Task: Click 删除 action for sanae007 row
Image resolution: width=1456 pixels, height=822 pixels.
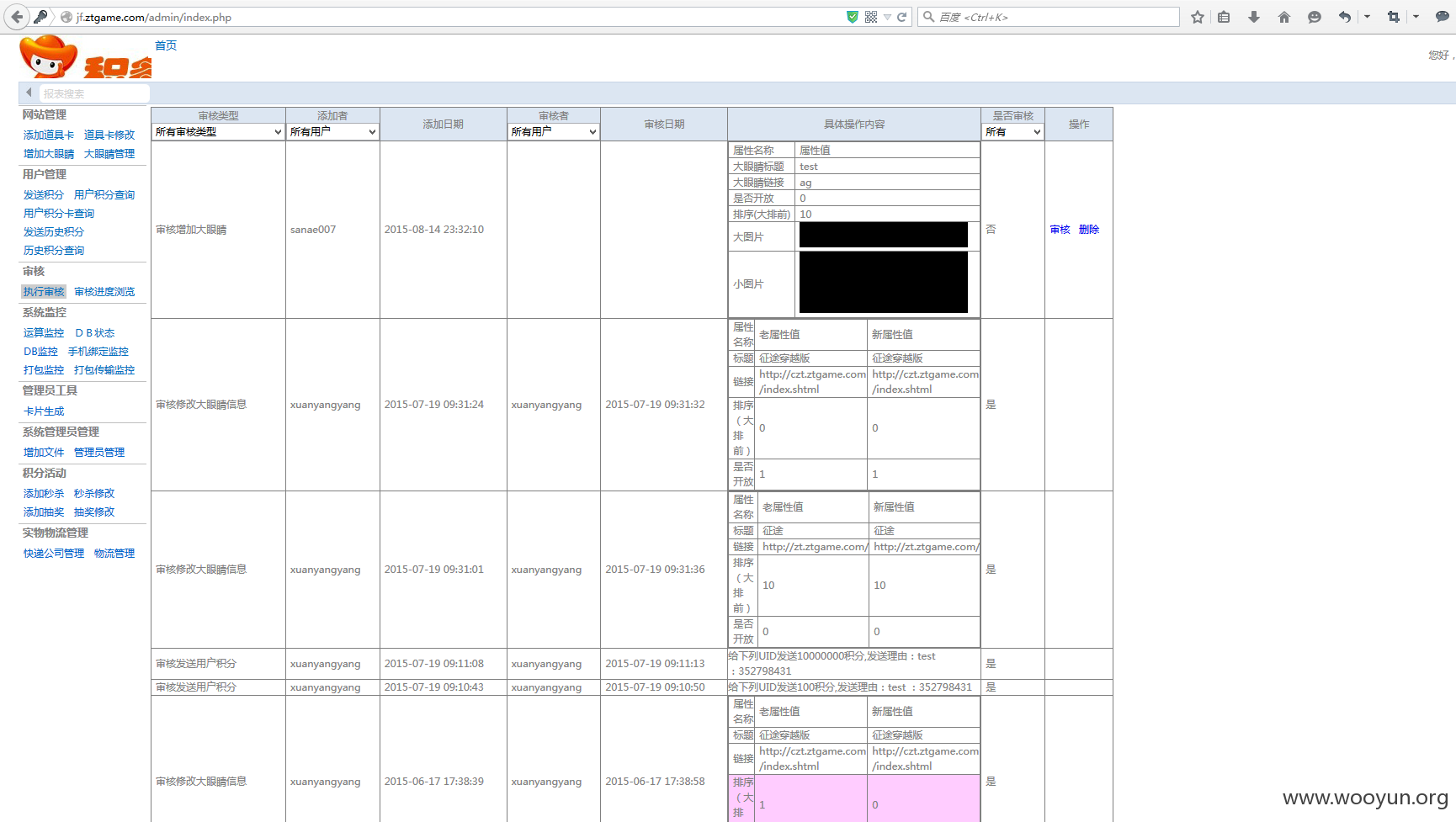Action: coord(1089,230)
